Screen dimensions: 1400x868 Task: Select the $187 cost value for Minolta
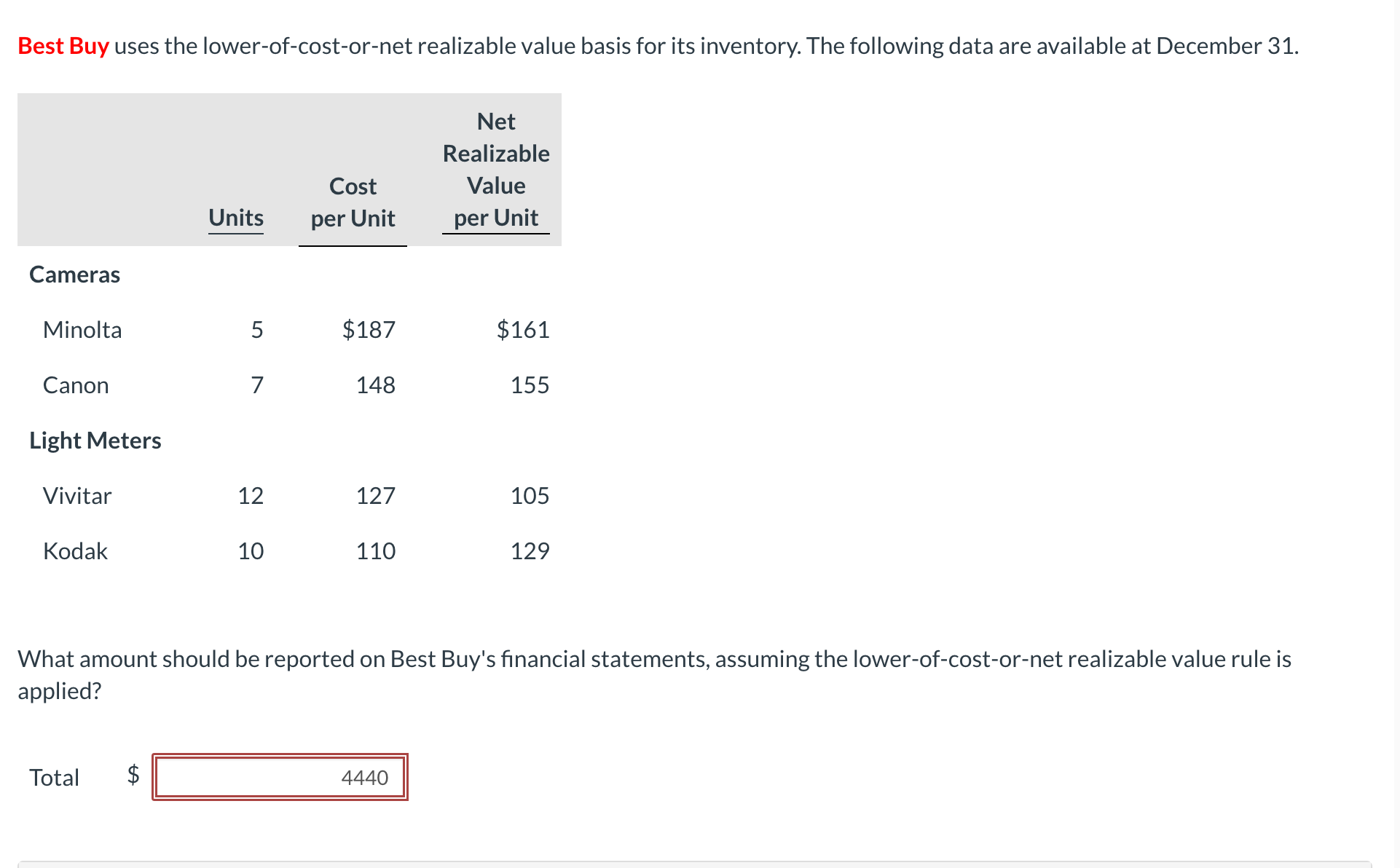click(x=369, y=329)
